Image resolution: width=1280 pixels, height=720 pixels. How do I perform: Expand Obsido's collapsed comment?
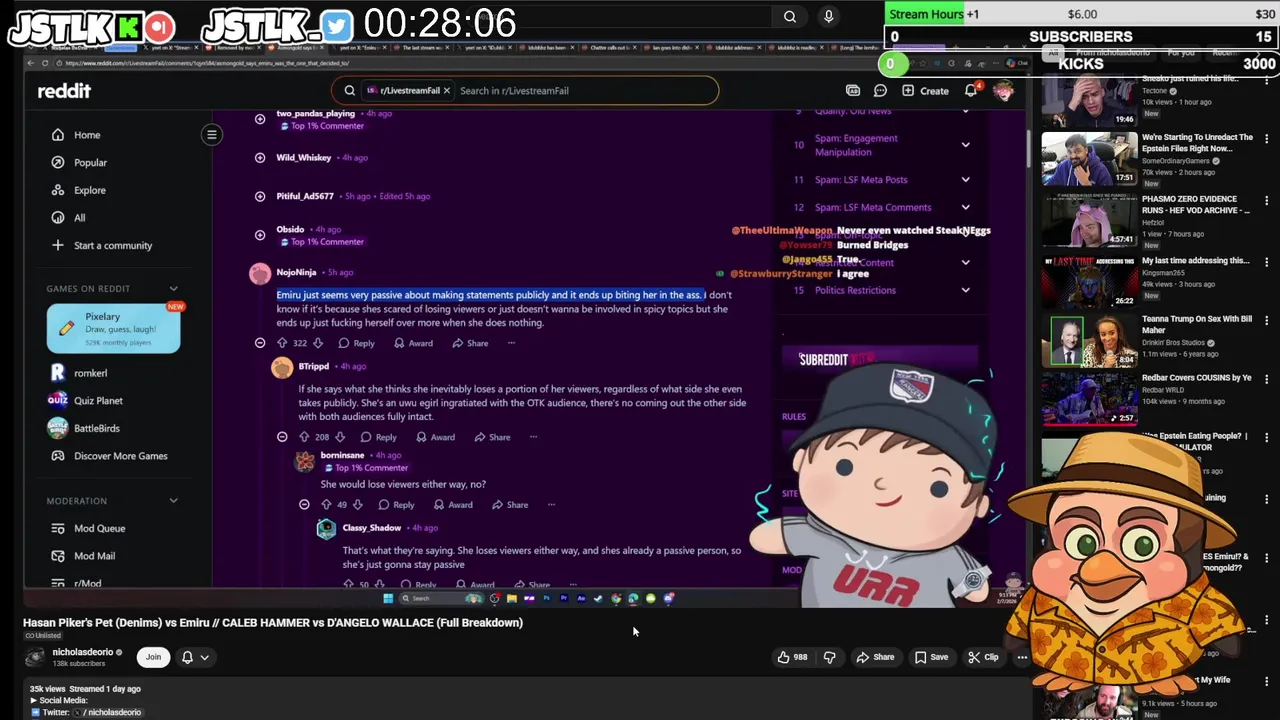(x=260, y=235)
